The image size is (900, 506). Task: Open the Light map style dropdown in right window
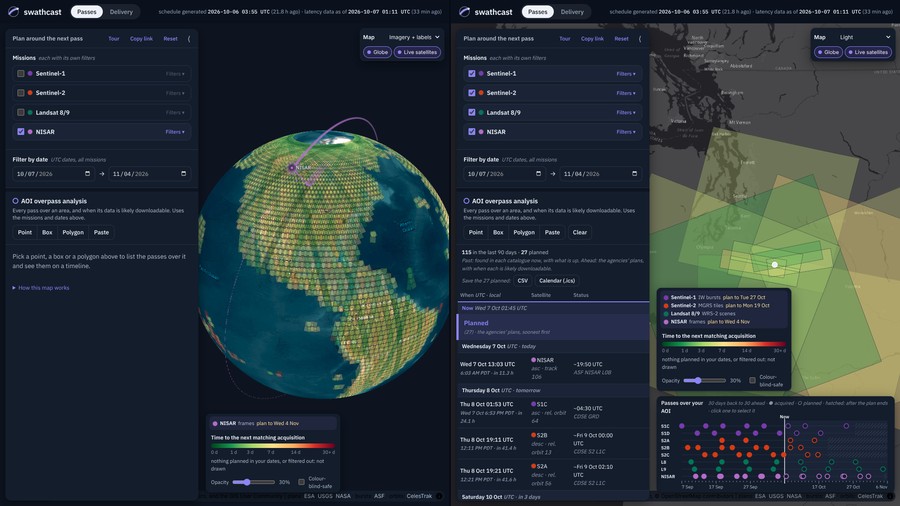pos(864,37)
